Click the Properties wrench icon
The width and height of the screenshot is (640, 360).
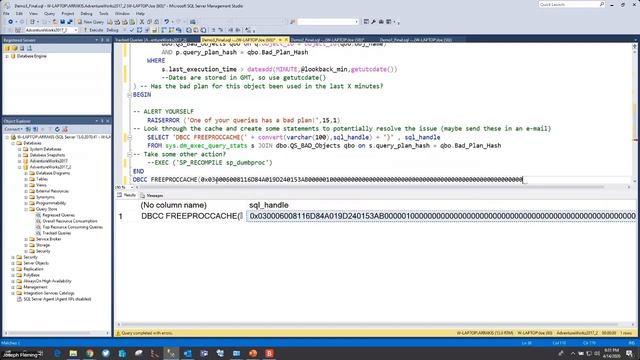373,22
